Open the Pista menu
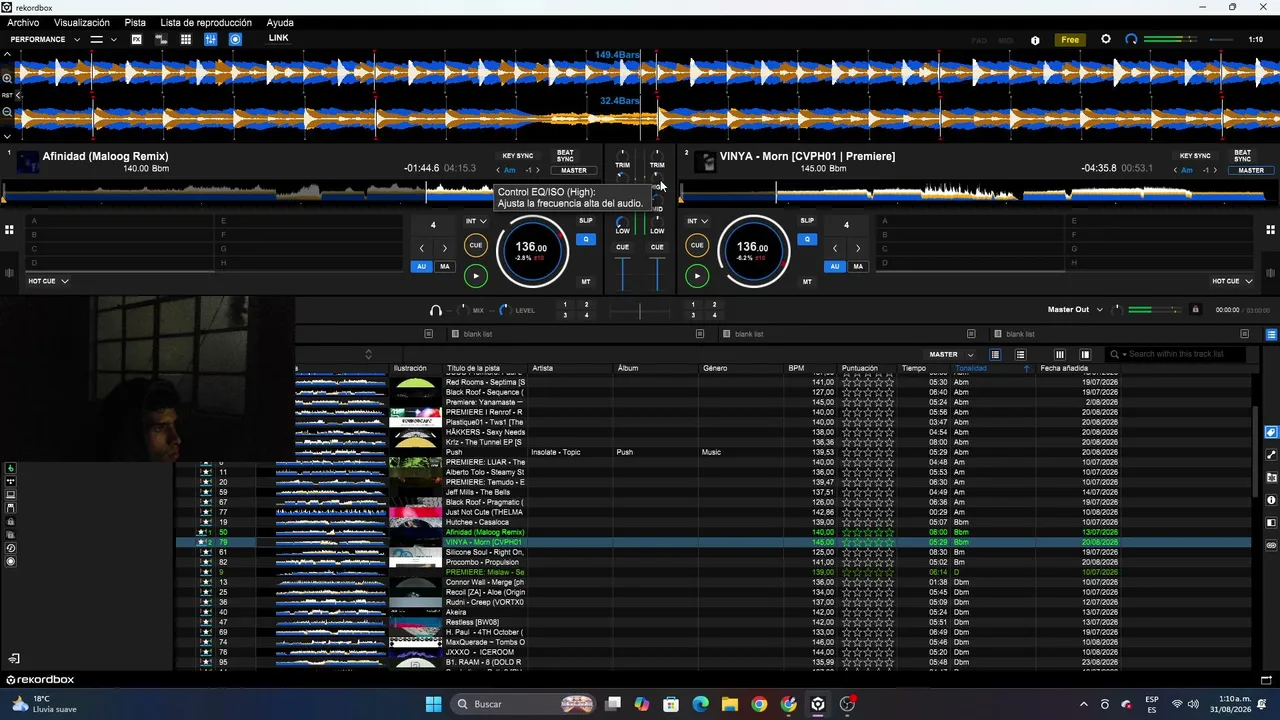This screenshot has width=1280, height=720. pos(135,22)
